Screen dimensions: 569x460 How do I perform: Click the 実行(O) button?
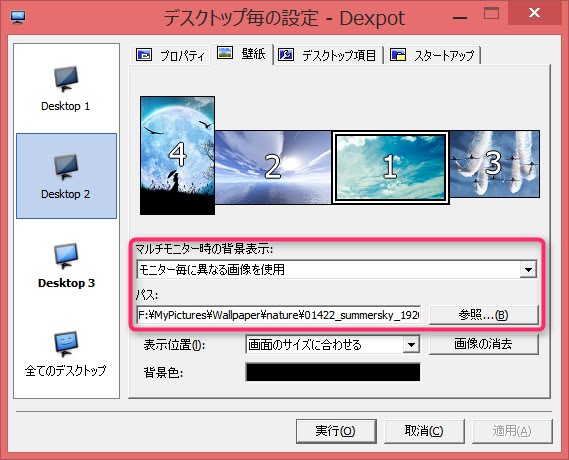336,431
